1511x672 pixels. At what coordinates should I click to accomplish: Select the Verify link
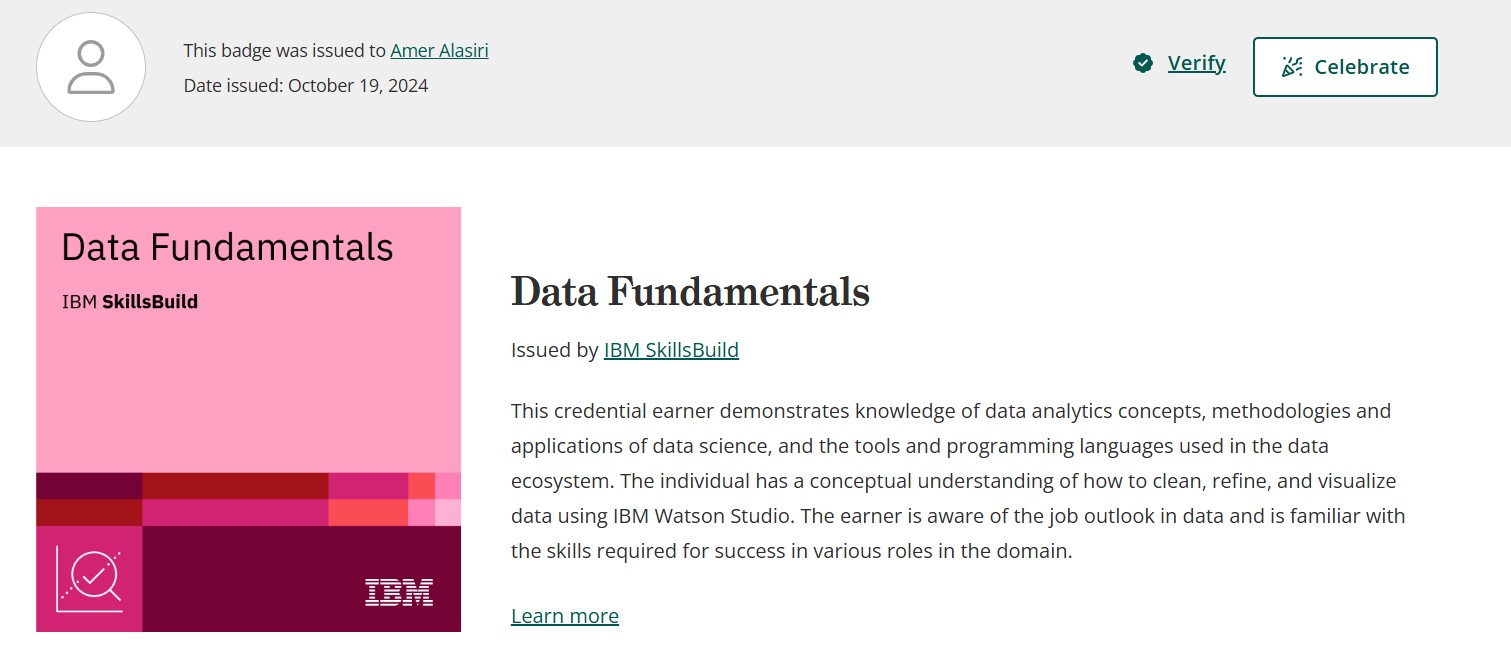pyautogui.click(x=1196, y=63)
